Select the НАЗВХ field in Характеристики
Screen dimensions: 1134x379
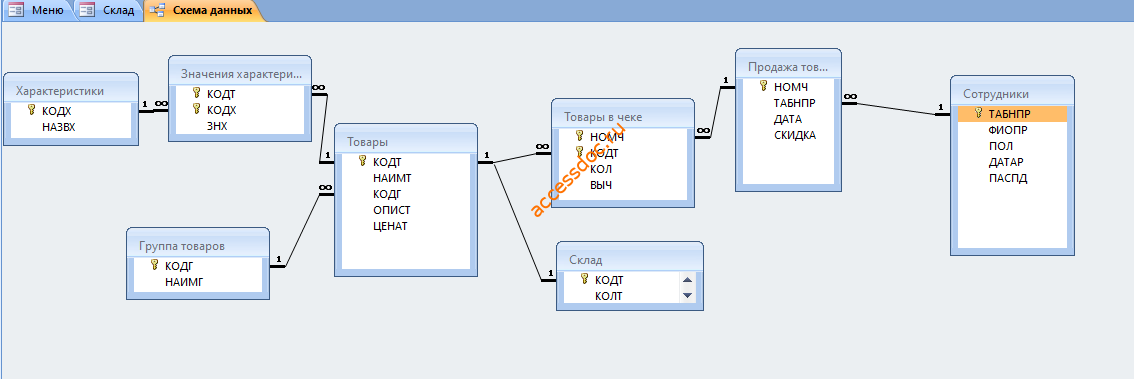pos(59,127)
